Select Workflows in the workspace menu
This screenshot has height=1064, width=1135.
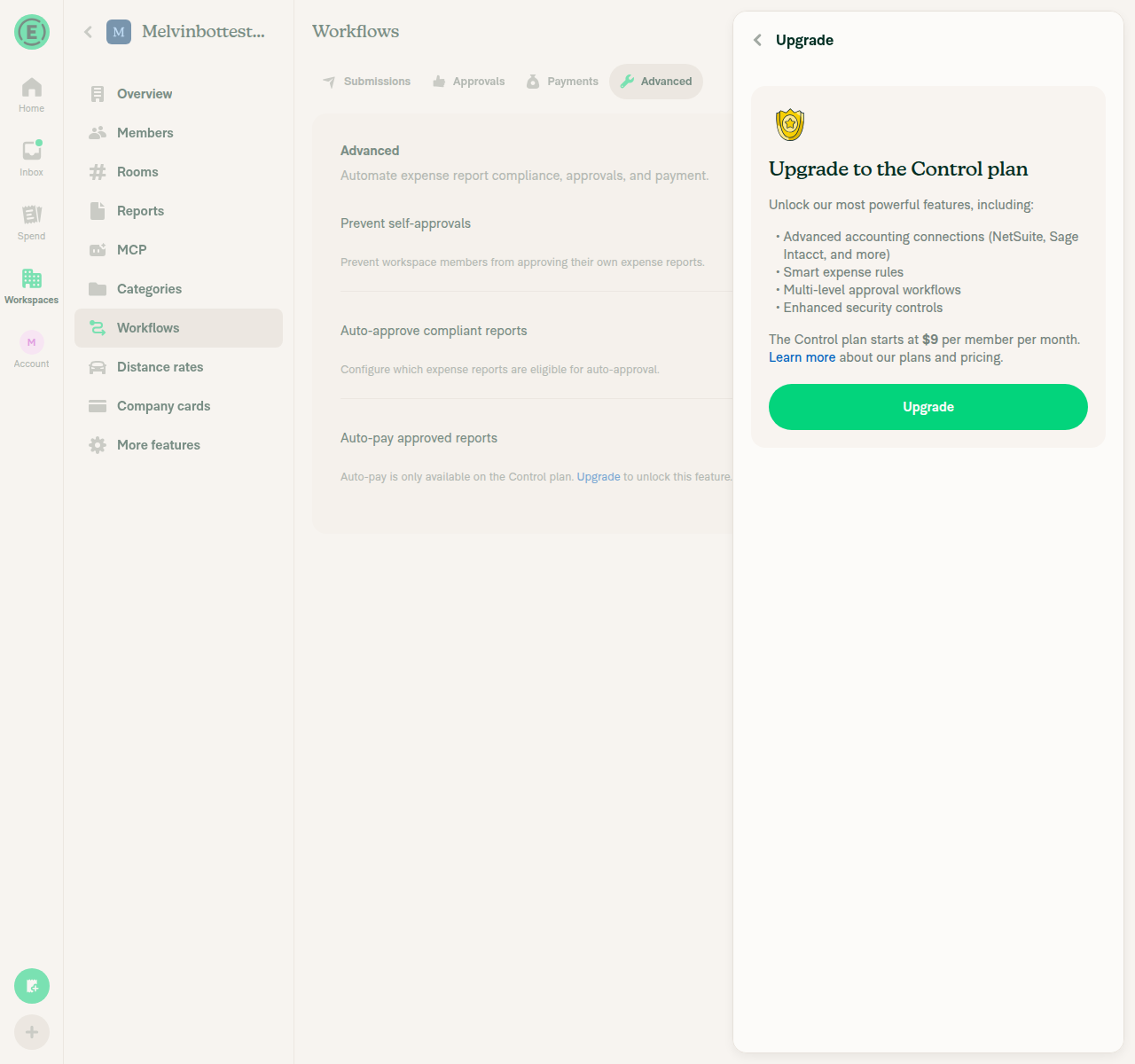tap(178, 328)
